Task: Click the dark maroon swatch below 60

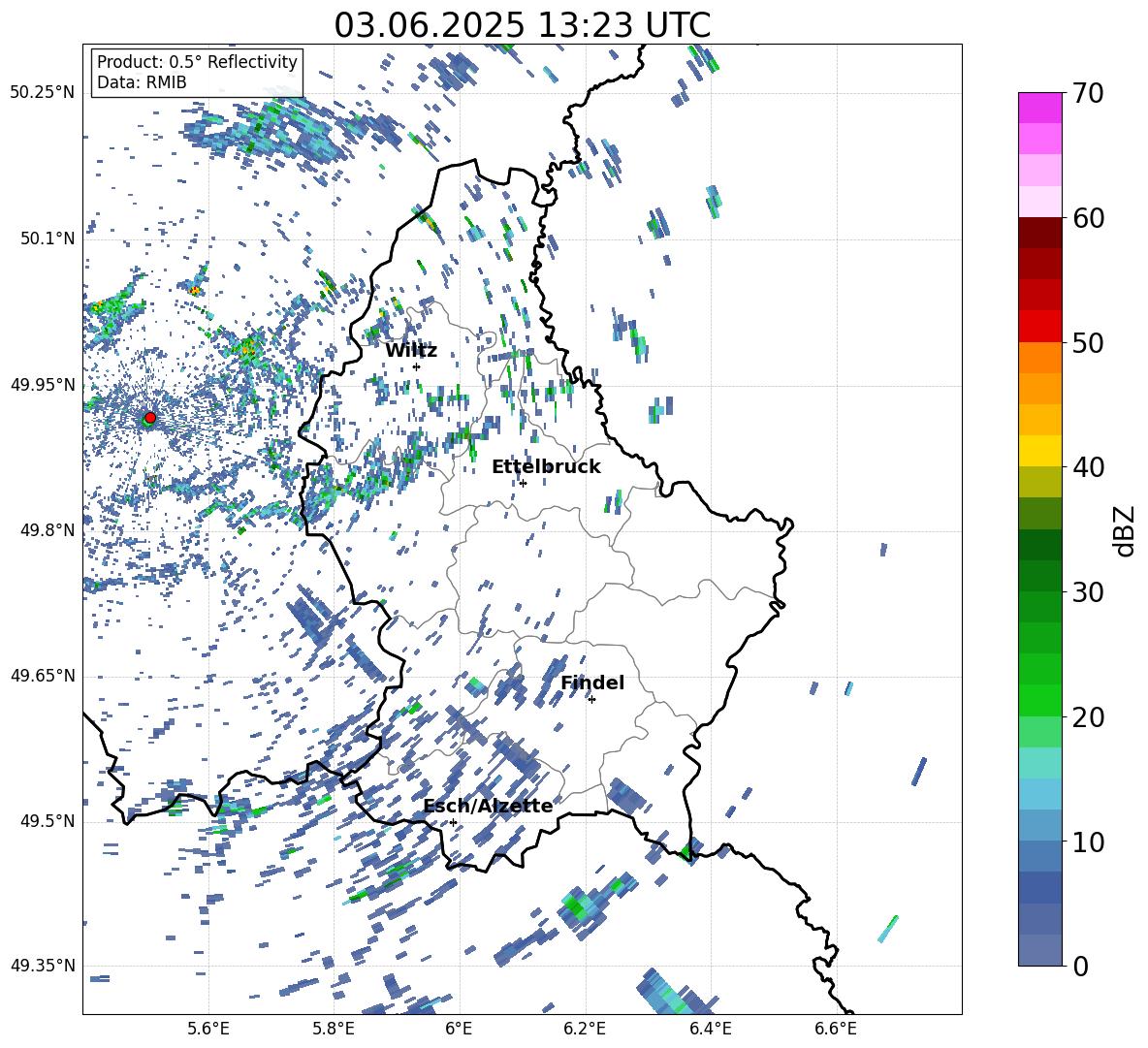Action: [x=1039, y=233]
